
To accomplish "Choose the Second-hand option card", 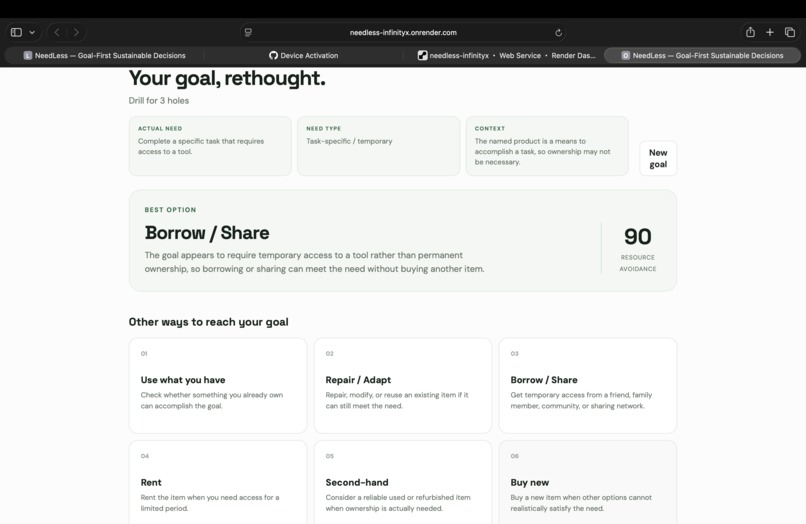I will click(402, 482).
